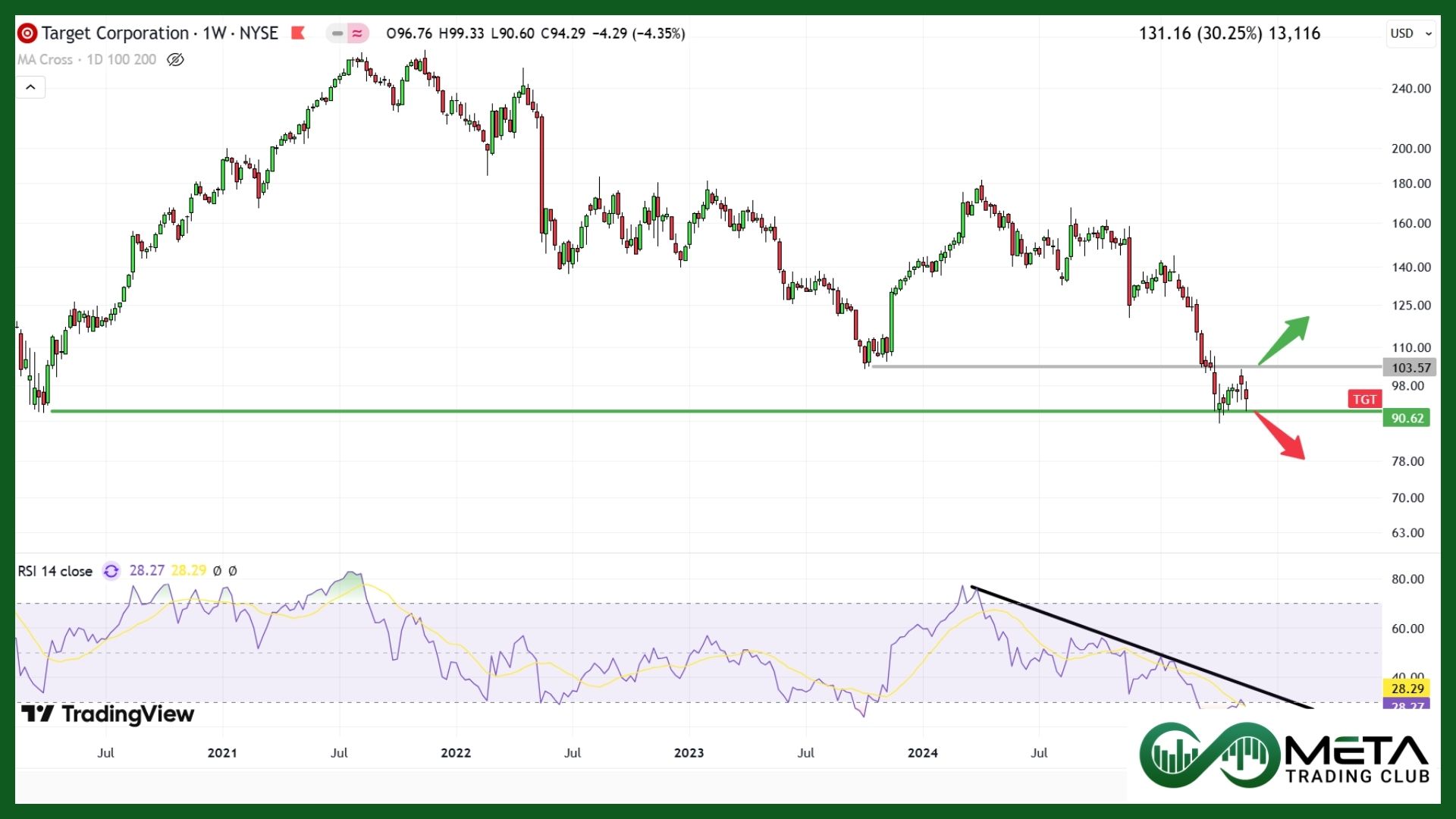Click the 103.57 grey price label
1456x819 pixels.
(x=1410, y=368)
